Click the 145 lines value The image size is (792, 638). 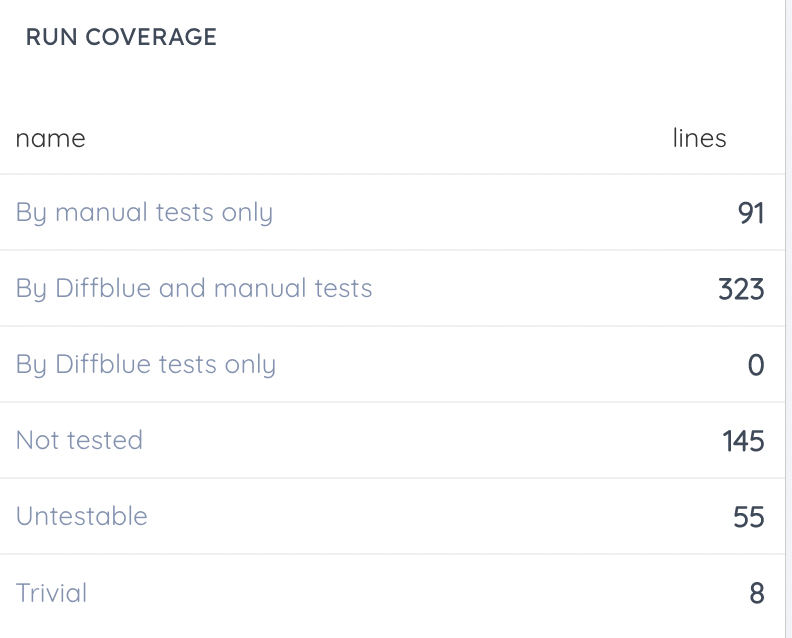(743, 441)
